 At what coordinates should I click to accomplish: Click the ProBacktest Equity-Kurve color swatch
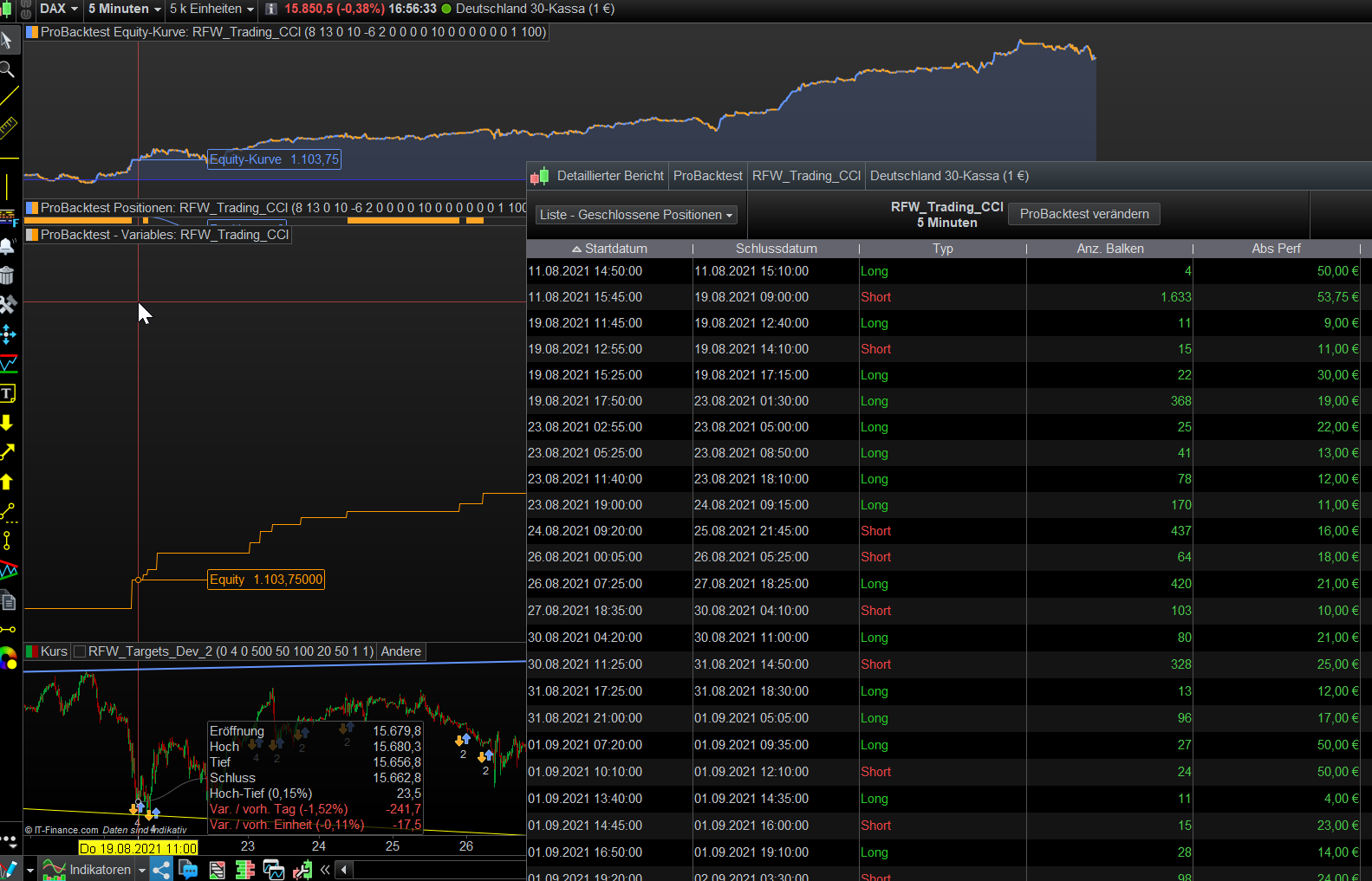(32, 32)
